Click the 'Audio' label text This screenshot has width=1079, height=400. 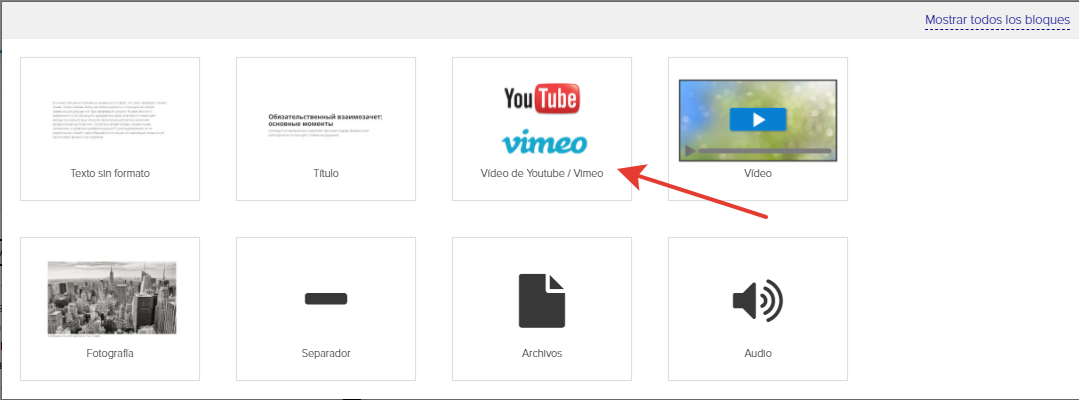758,353
